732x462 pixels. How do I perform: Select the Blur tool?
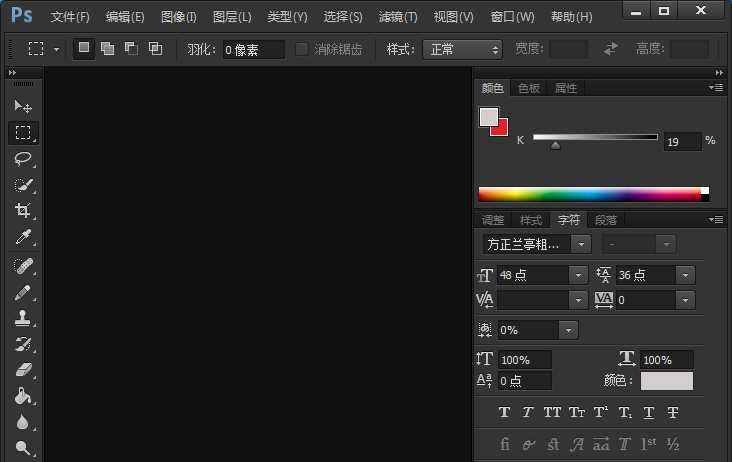point(22,422)
